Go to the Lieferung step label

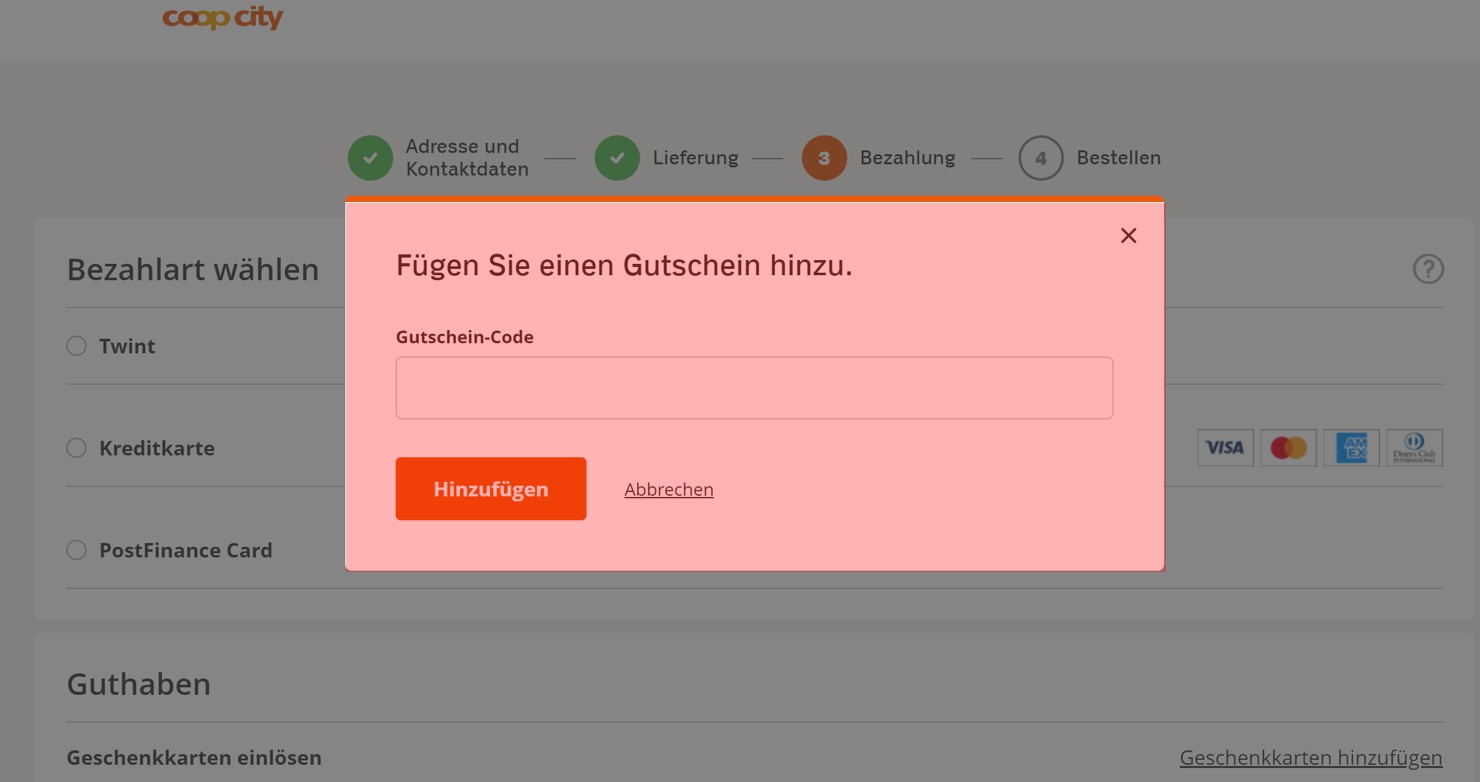click(695, 158)
